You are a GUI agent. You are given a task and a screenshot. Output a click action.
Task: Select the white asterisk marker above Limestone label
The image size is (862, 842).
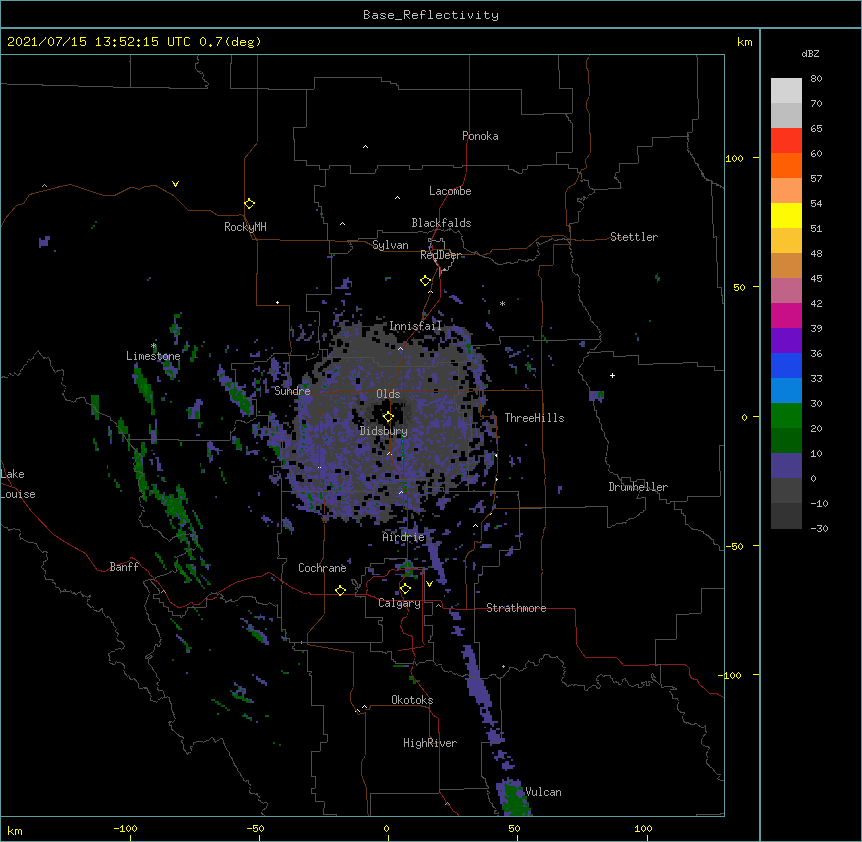tap(154, 346)
